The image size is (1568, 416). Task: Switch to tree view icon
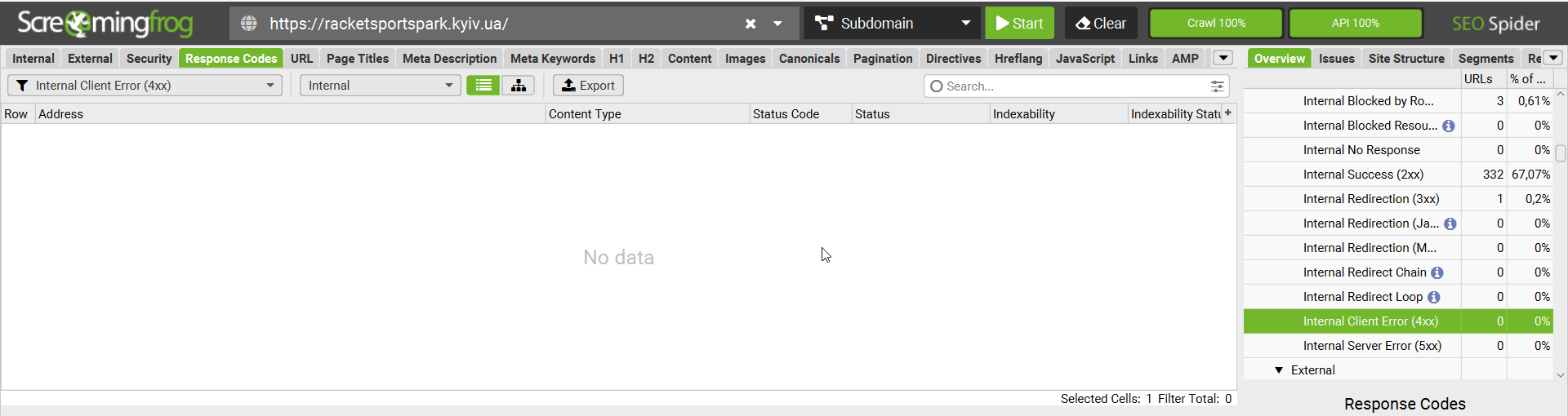[519, 86]
